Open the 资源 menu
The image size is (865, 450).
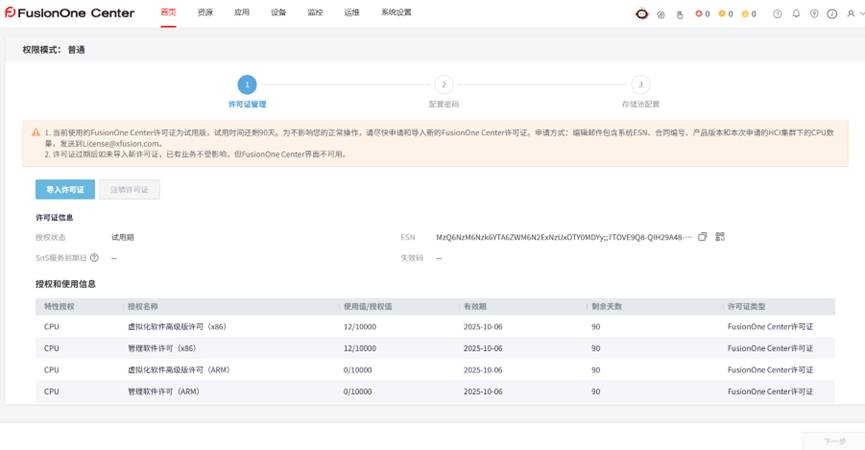tap(205, 12)
